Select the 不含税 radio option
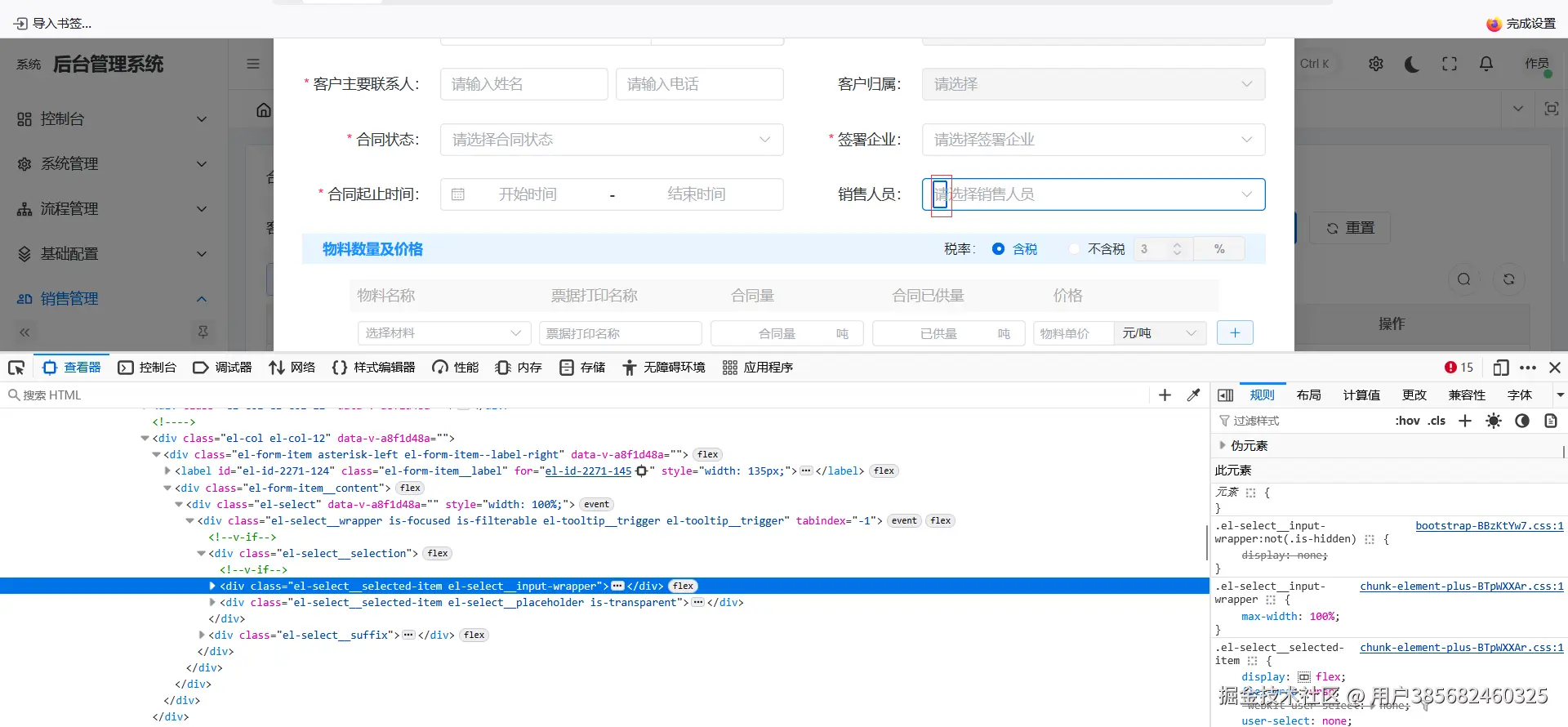This screenshot has height=727, width=1568. [x=1074, y=249]
